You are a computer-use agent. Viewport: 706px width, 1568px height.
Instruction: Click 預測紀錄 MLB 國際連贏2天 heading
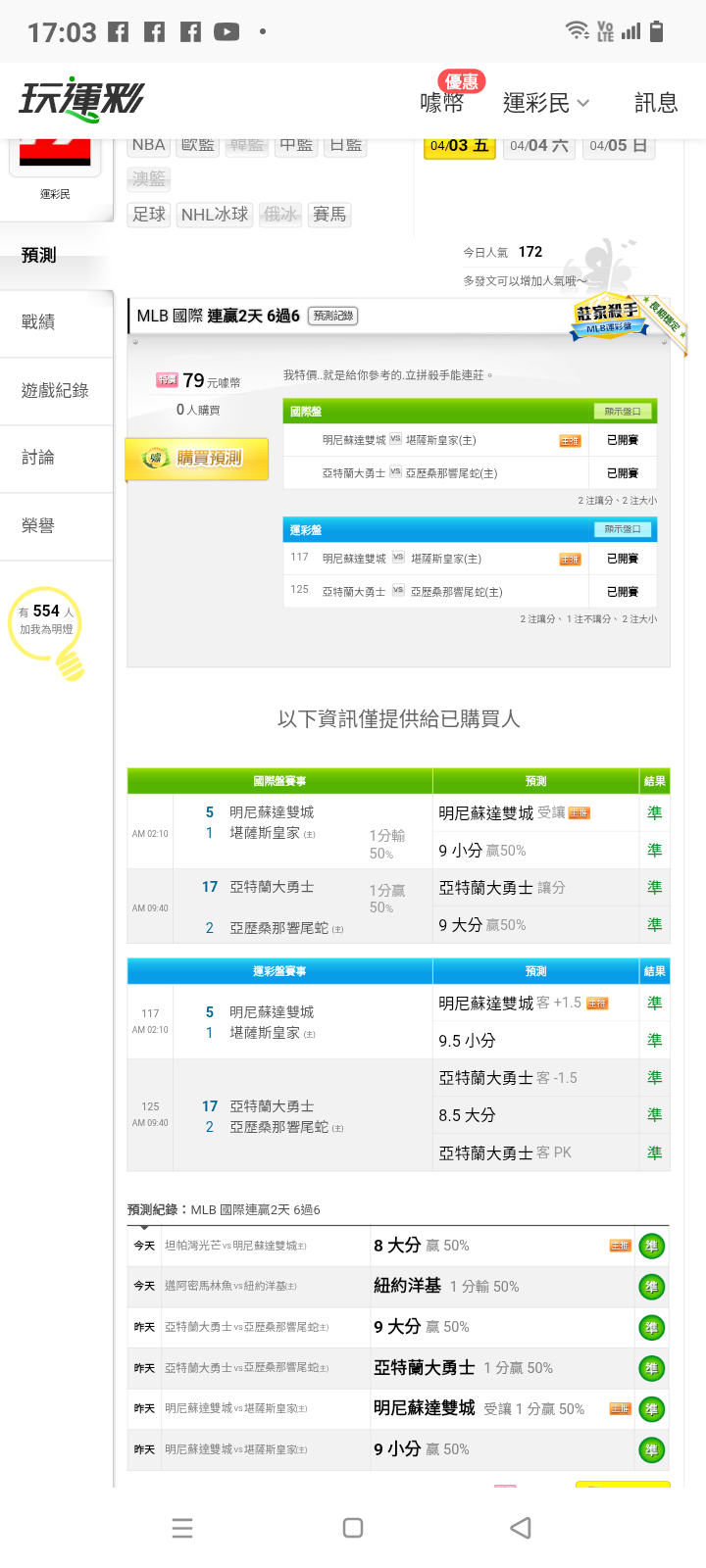click(224, 1209)
